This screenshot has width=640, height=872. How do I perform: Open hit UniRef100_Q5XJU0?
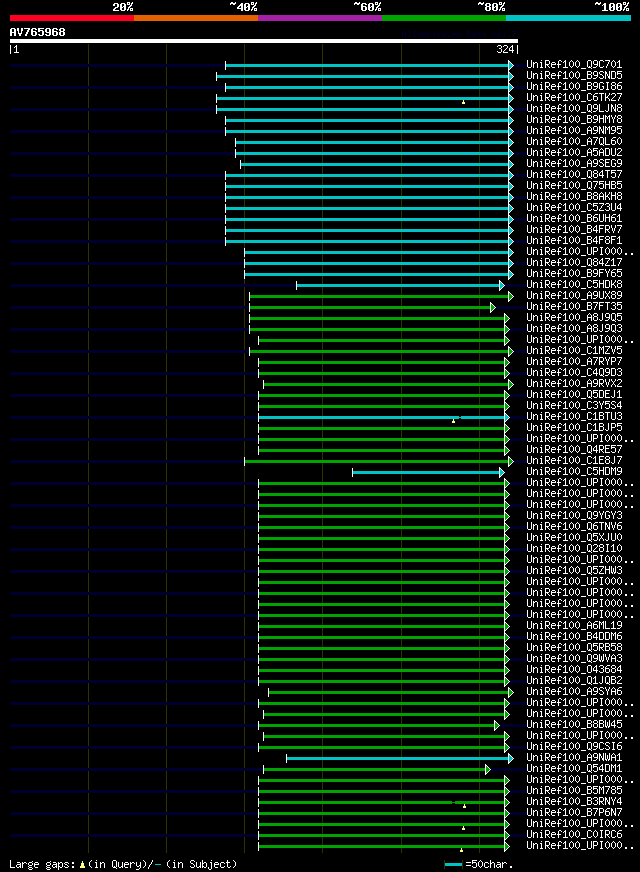[574, 538]
